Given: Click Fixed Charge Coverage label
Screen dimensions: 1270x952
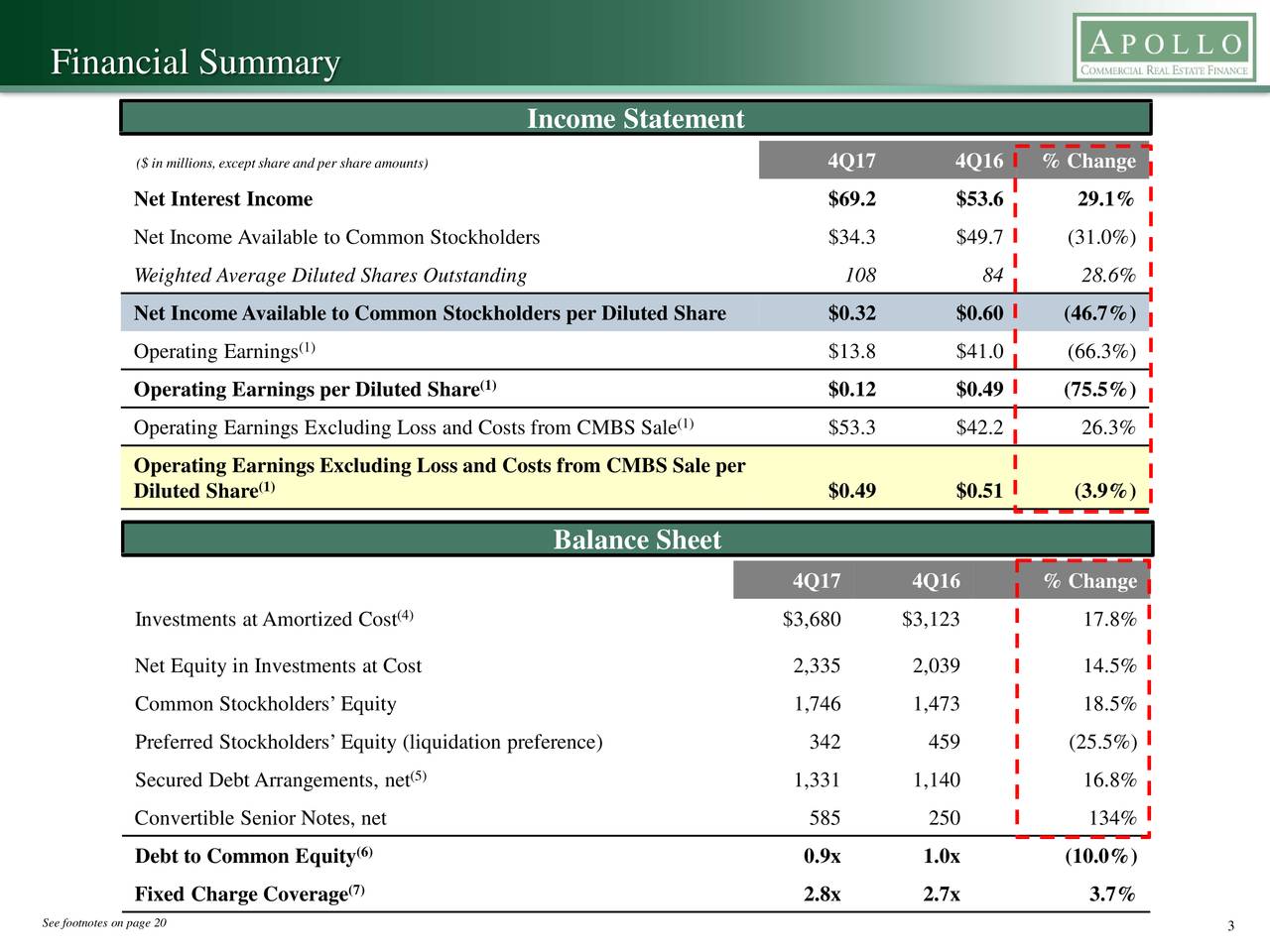Looking at the screenshot, I should pos(250,894).
